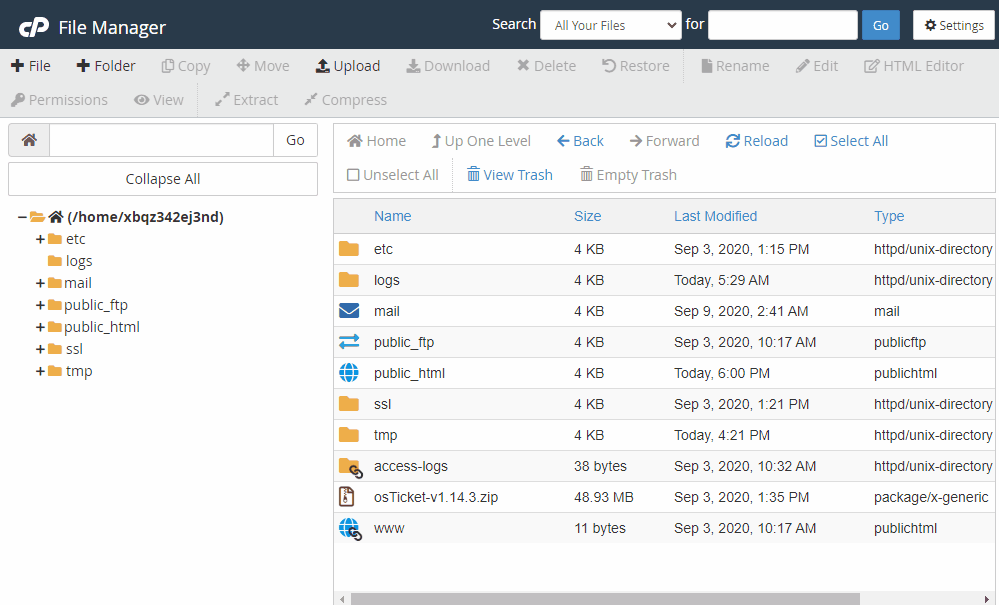This screenshot has height=605, width=999.
Task: Click the etc folder icon in list
Action: pyautogui.click(x=349, y=248)
